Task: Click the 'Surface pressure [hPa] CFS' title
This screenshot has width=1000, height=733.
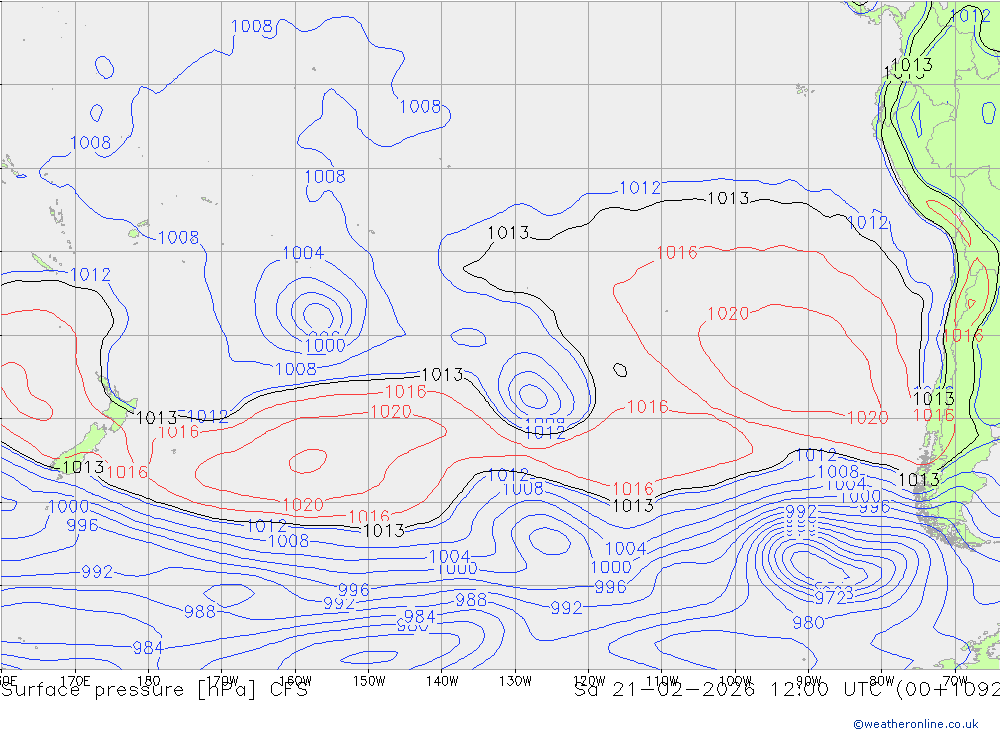Action: point(154,690)
